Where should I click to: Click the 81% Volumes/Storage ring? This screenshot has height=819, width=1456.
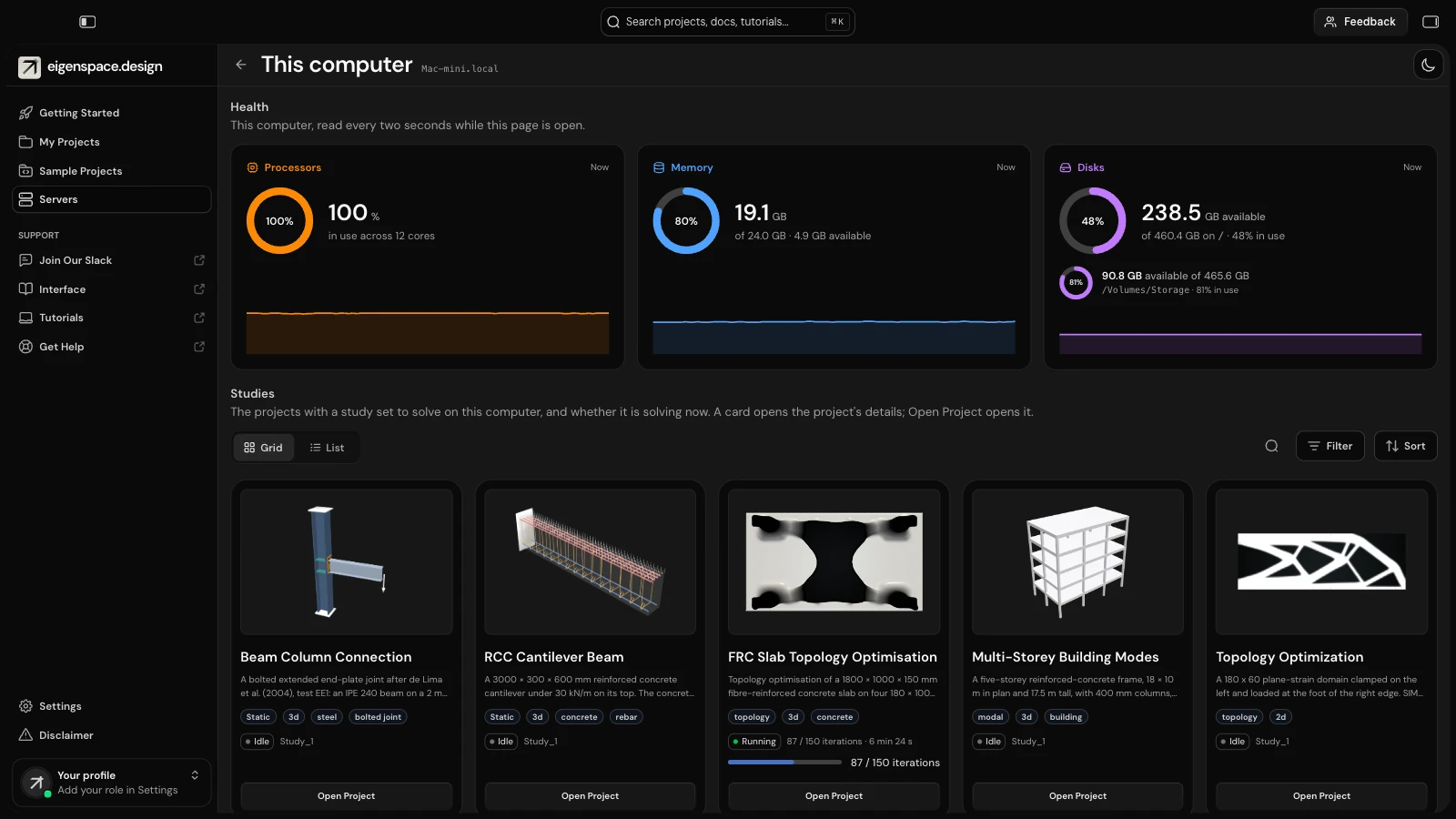pos(1076,283)
